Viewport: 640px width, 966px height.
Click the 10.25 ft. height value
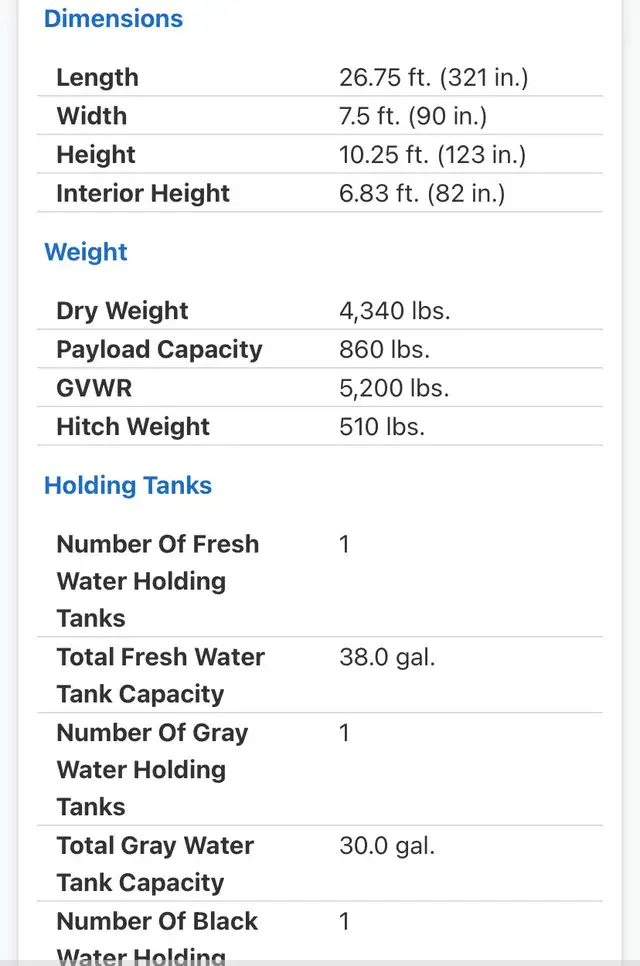pyautogui.click(x=432, y=155)
